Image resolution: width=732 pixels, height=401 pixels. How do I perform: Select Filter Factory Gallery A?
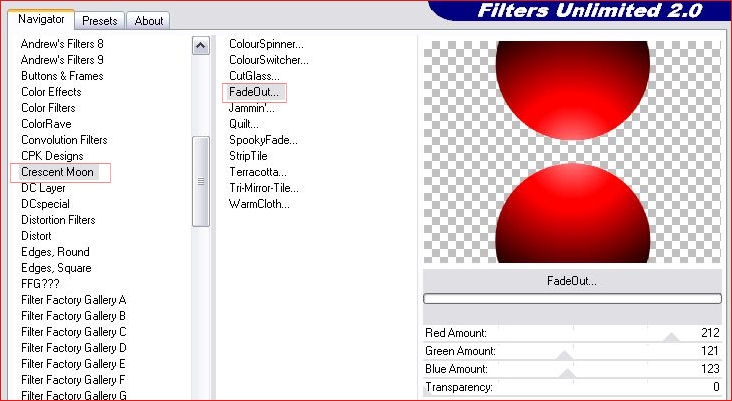click(x=74, y=300)
